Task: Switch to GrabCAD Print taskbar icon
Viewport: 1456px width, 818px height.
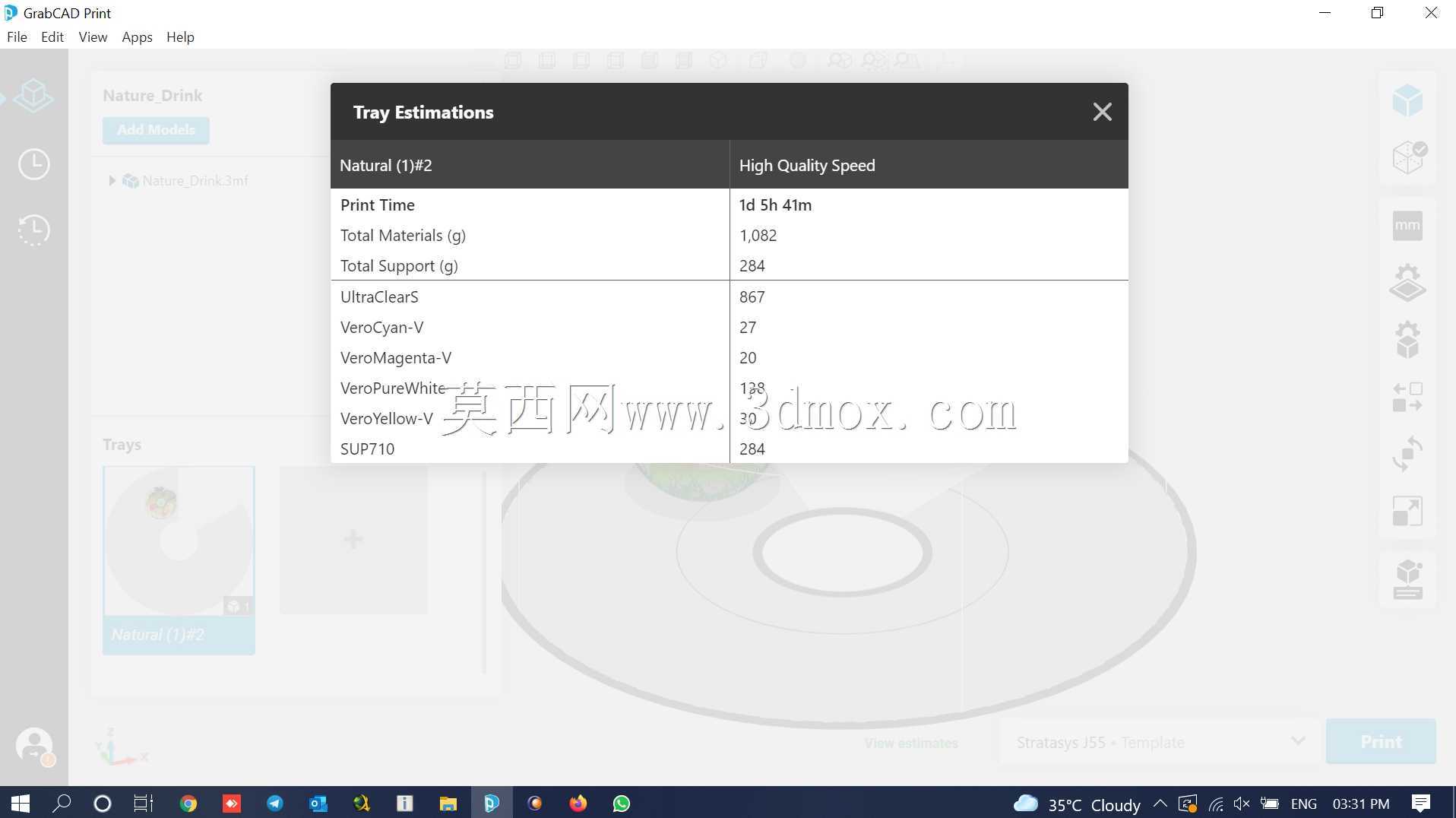Action: click(x=491, y=803)
